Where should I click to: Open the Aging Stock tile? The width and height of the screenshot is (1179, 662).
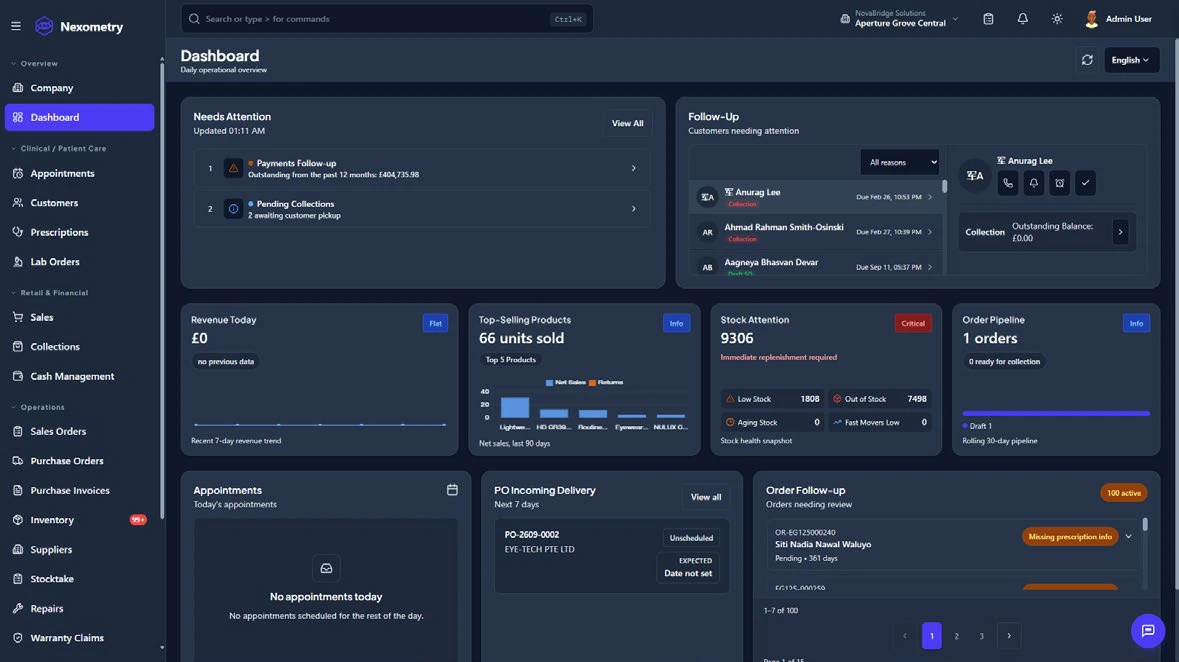(771, 423)
